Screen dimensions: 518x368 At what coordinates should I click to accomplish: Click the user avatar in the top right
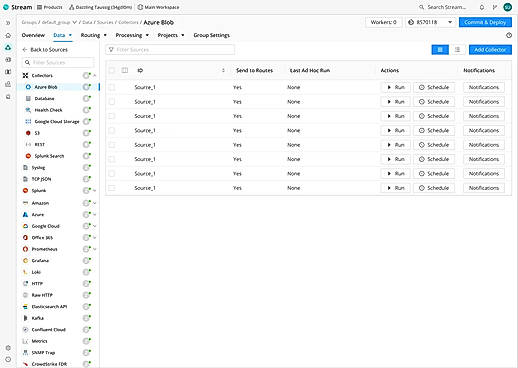click(x=508, y=7)
